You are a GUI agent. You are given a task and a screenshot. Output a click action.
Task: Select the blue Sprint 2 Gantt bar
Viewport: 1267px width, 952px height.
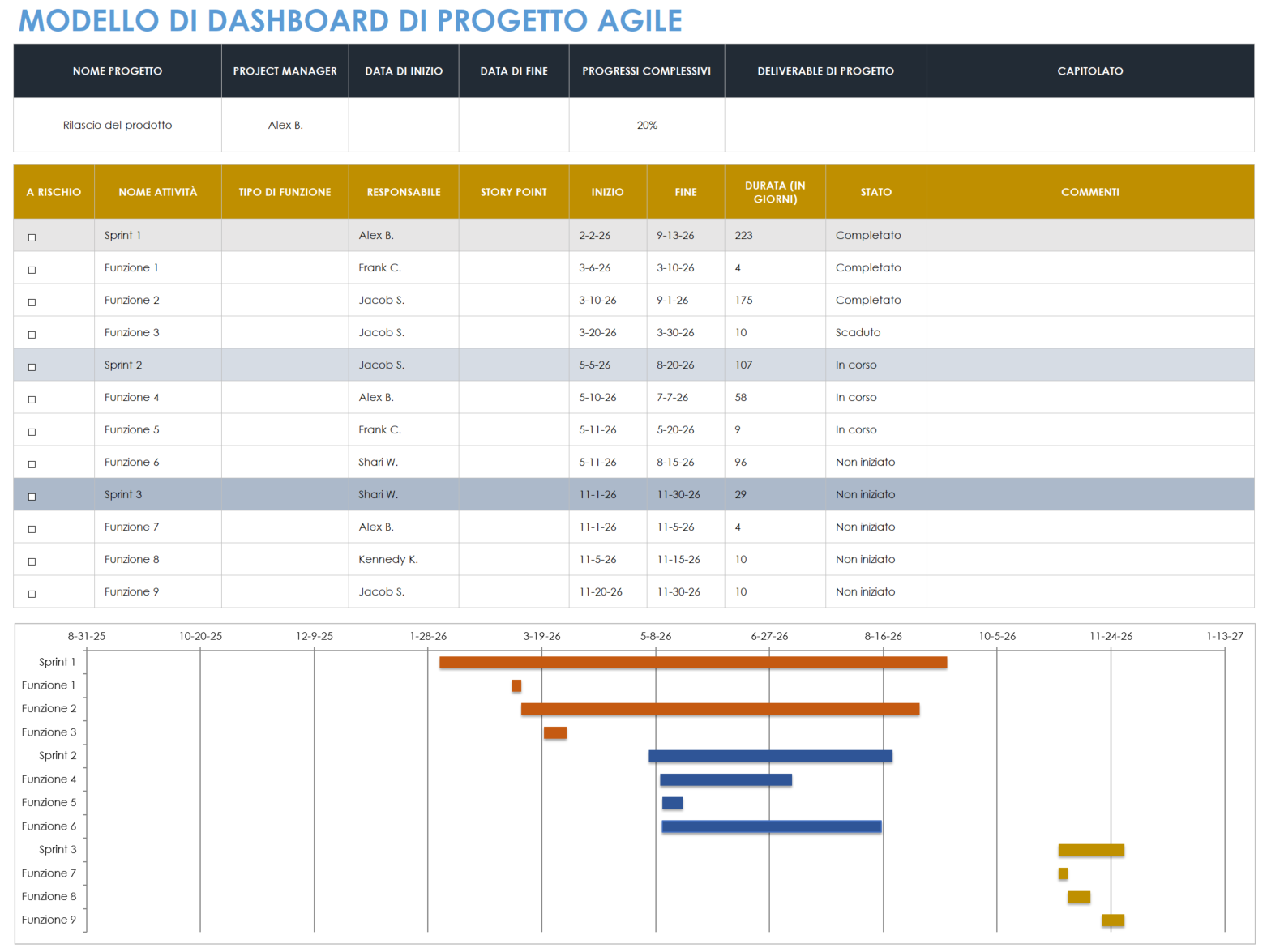[x=770, y=756]
